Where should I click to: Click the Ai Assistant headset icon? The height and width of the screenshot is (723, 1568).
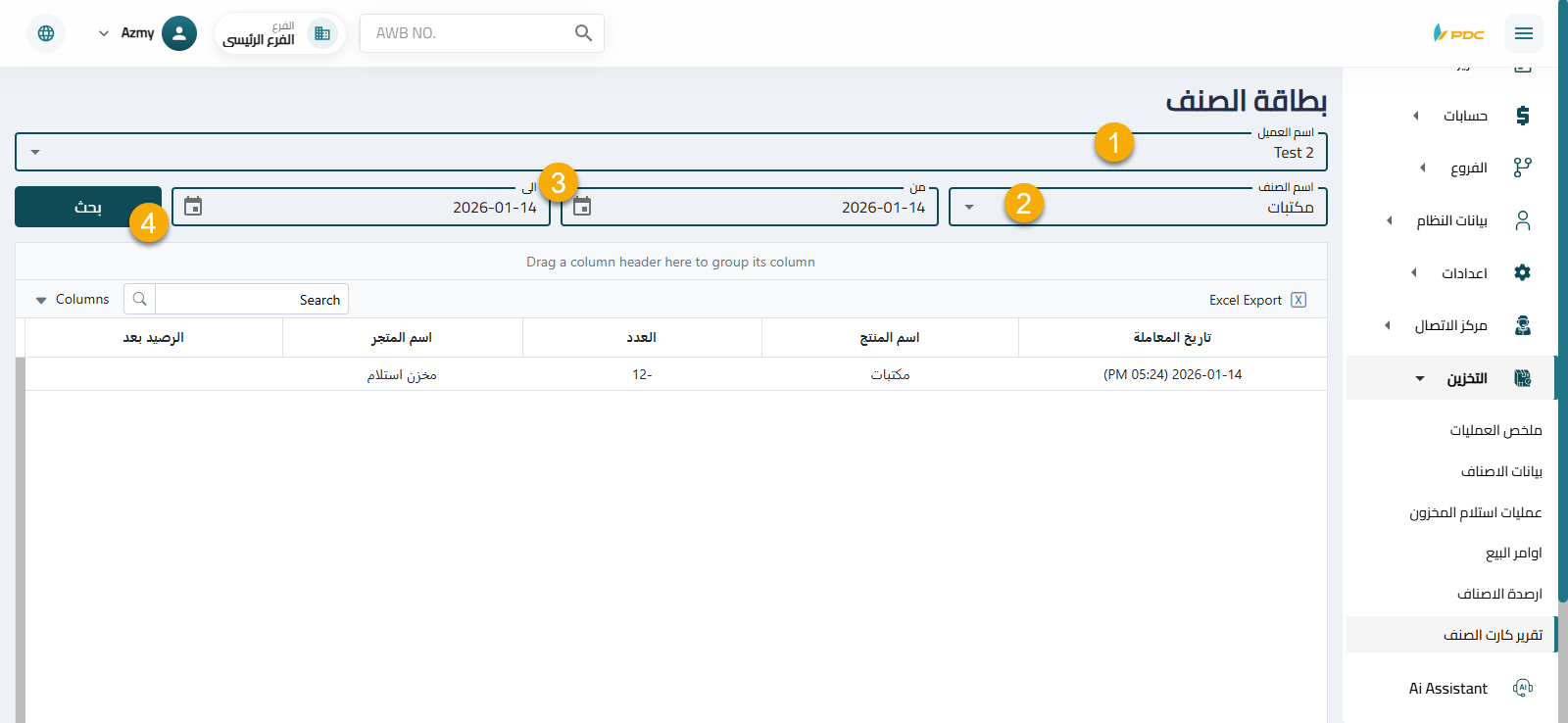1522,688
